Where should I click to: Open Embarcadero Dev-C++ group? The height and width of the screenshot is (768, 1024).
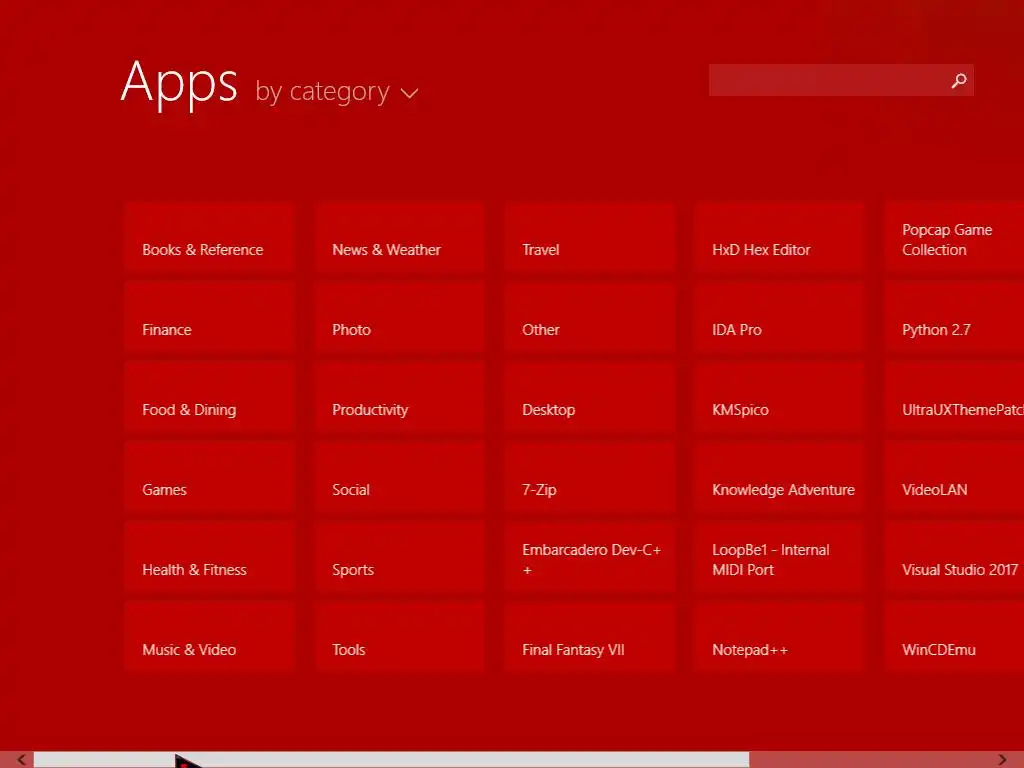589,557
